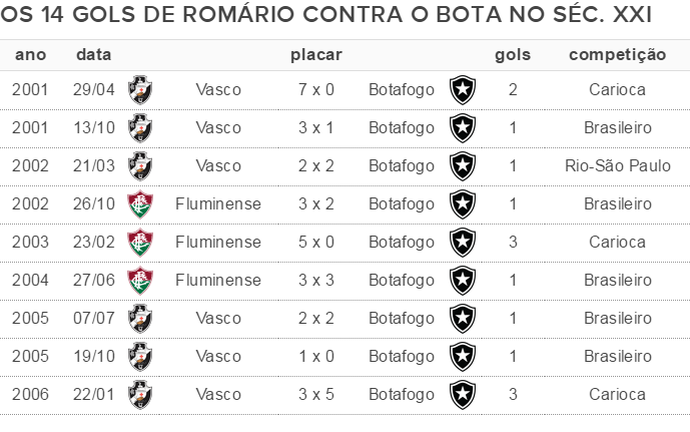Screen dimensions: 690x432
Task: Click the Botafogo crest in the 3 x 3 row
Action: [x=462, y=280]
